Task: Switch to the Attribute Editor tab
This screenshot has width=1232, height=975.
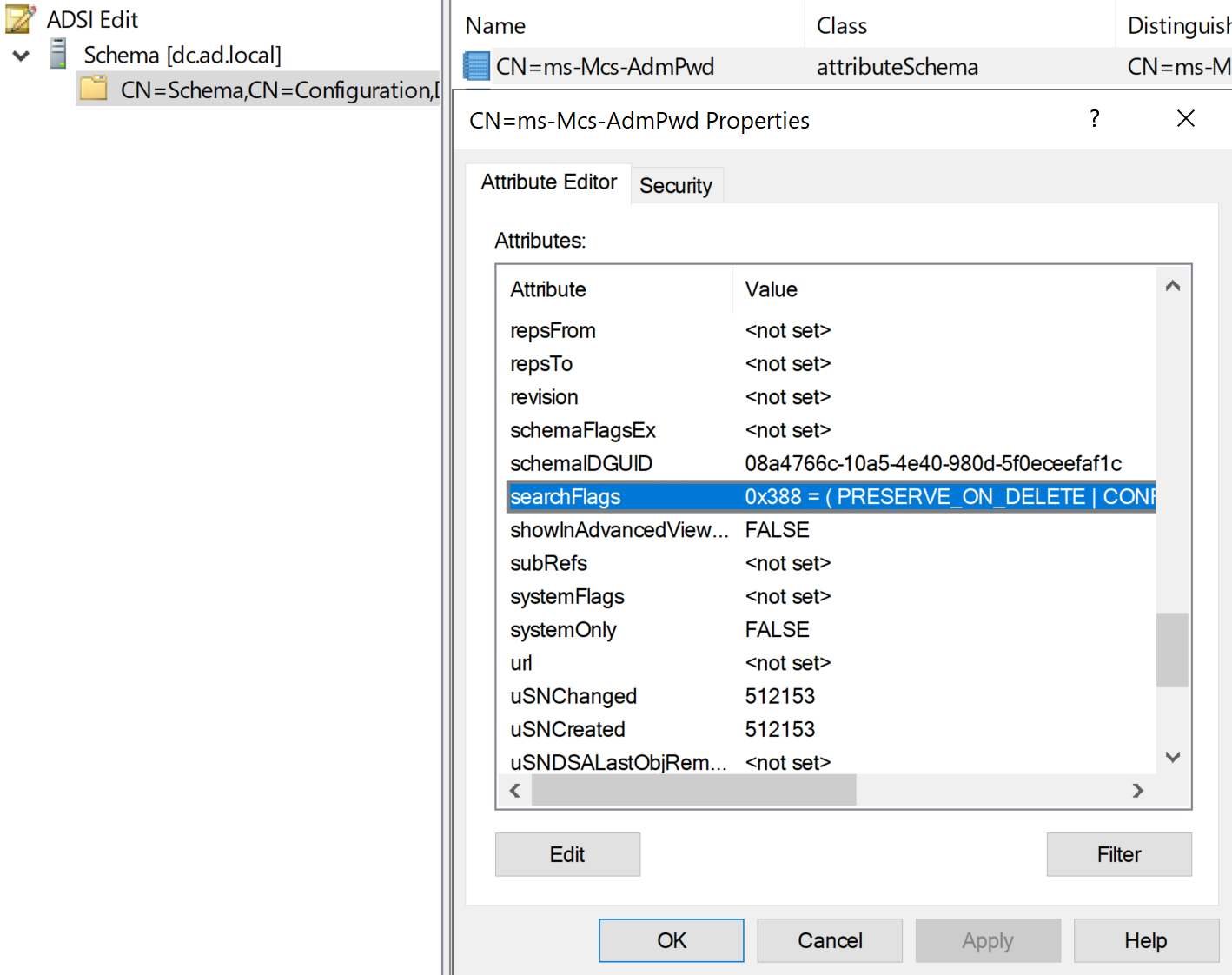Action: coord(548,182)
